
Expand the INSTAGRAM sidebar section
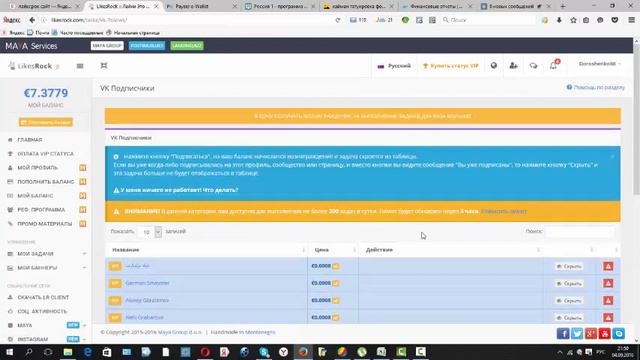pos(46,339)
